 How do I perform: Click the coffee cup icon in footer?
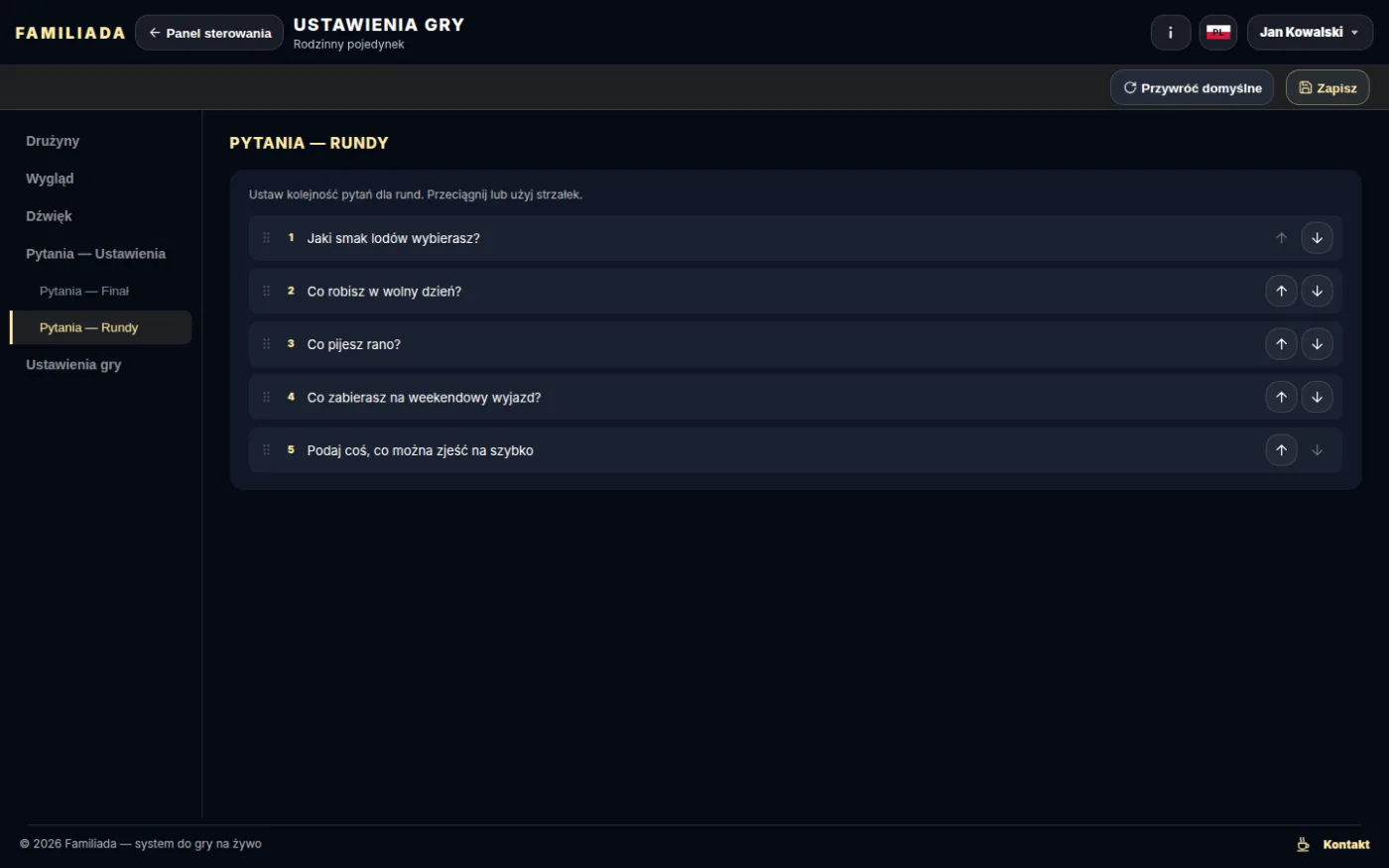(1304, 844)
